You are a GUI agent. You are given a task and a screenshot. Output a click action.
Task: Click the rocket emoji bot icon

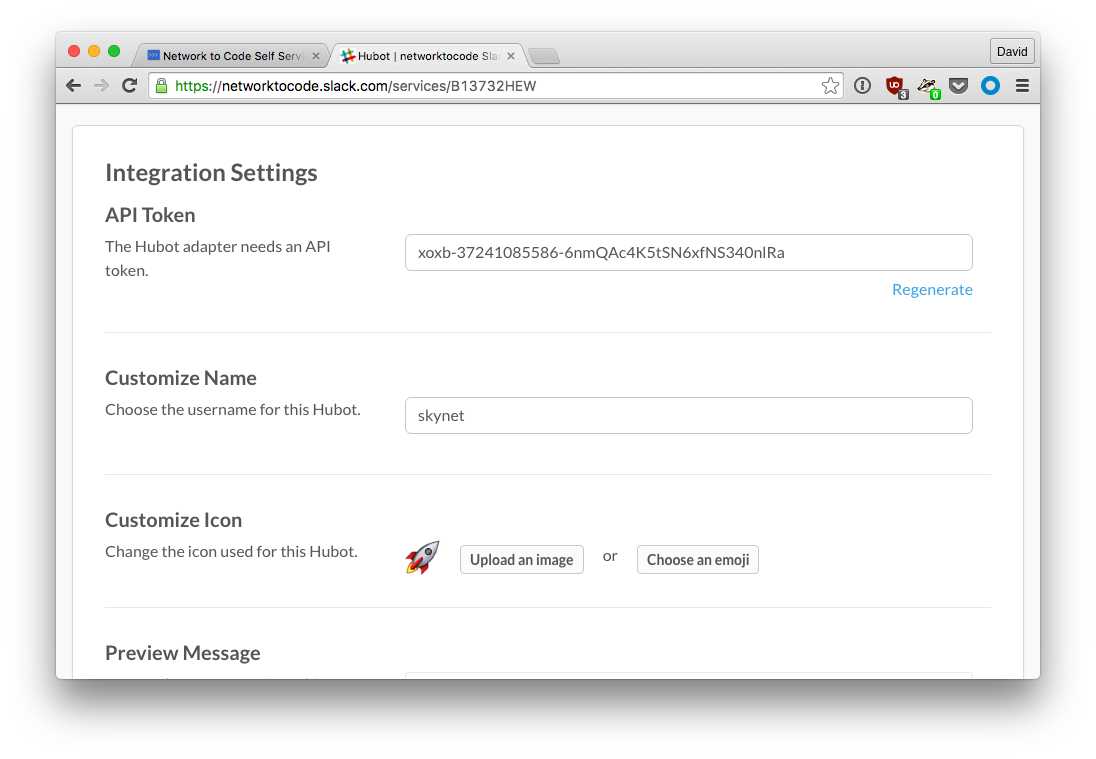pos(422,558)
